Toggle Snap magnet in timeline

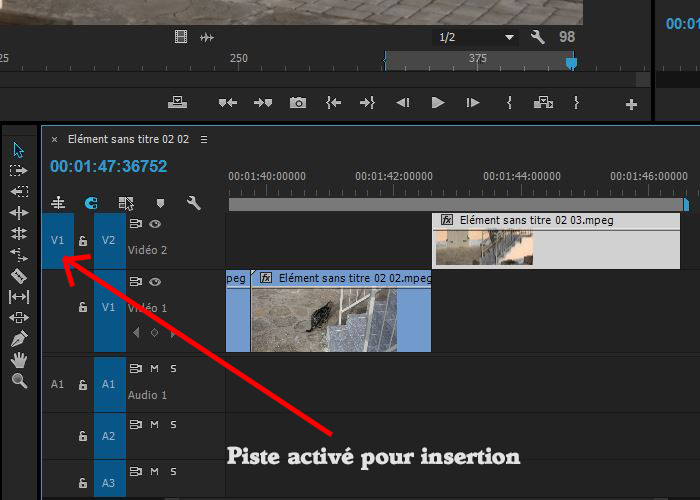tap(91, 203)
